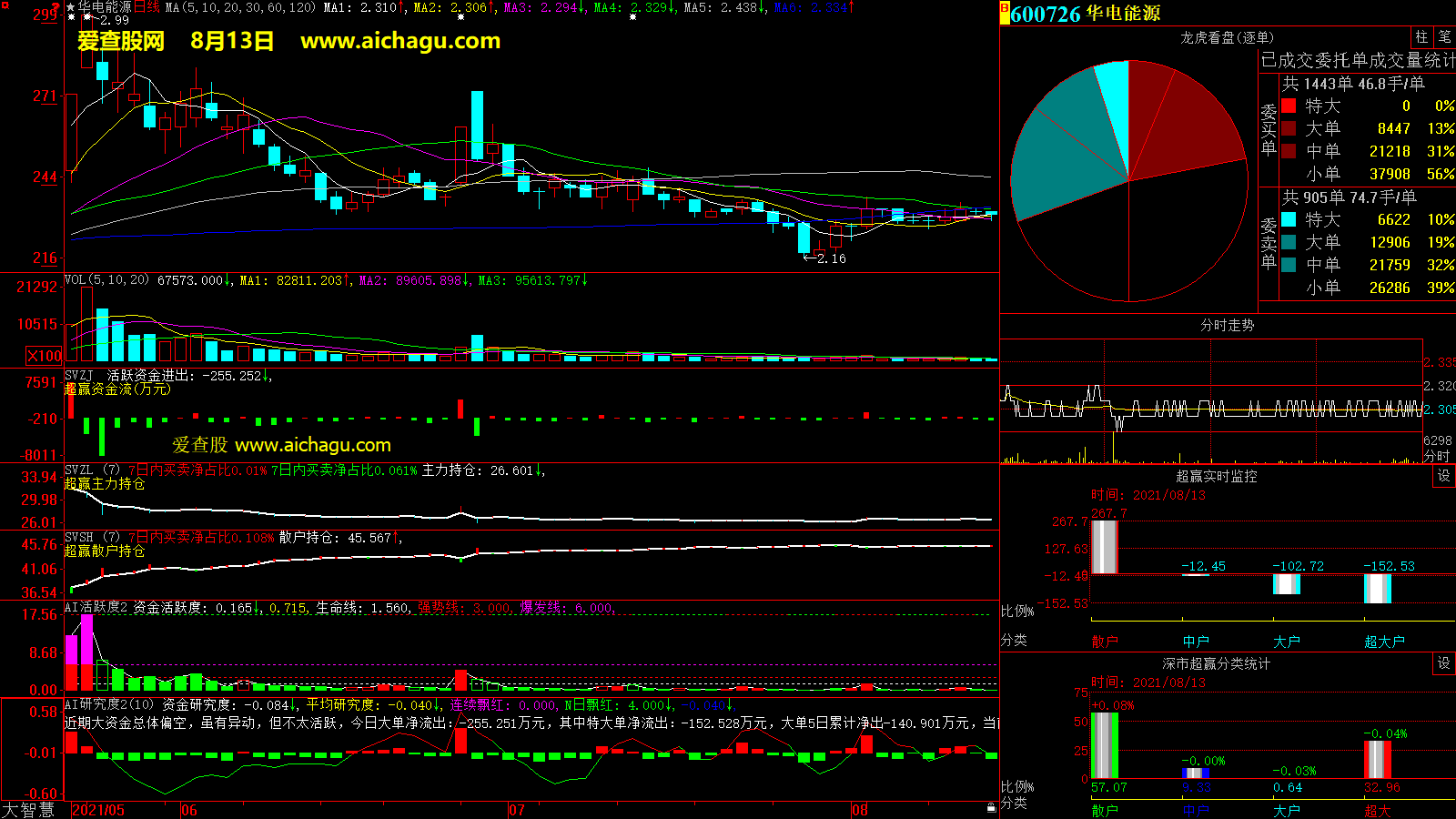
Task: Select the 分时走势 panel title
Action: 1227,325
